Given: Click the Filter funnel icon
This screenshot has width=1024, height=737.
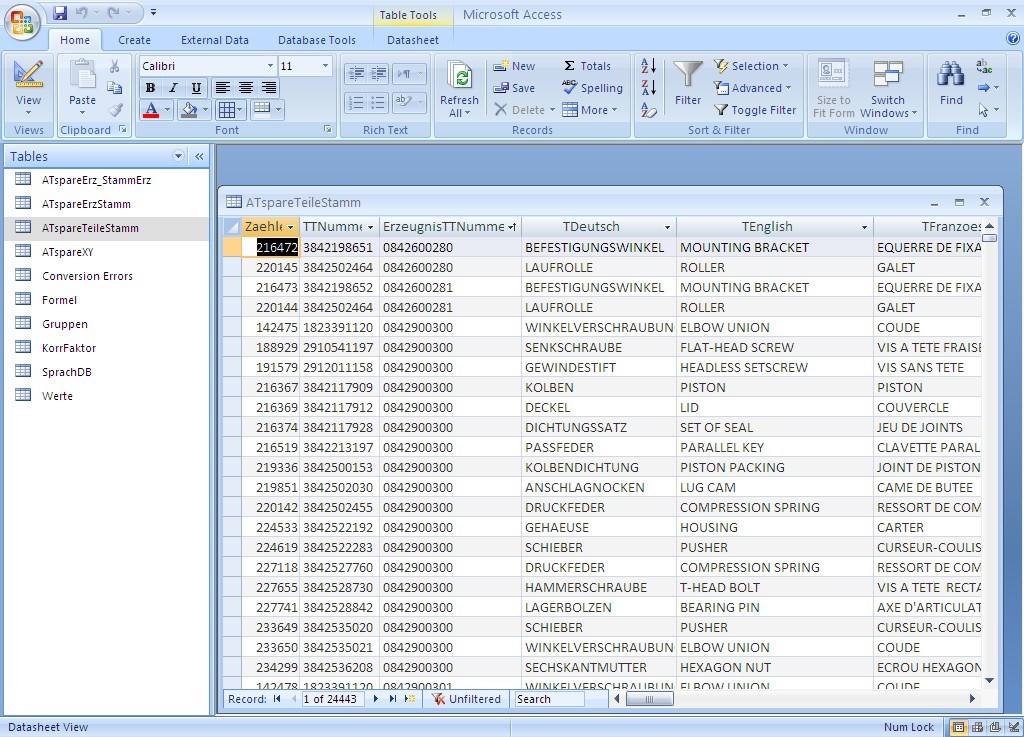Looking at the screenshot, I should click(x=688, y=74).
